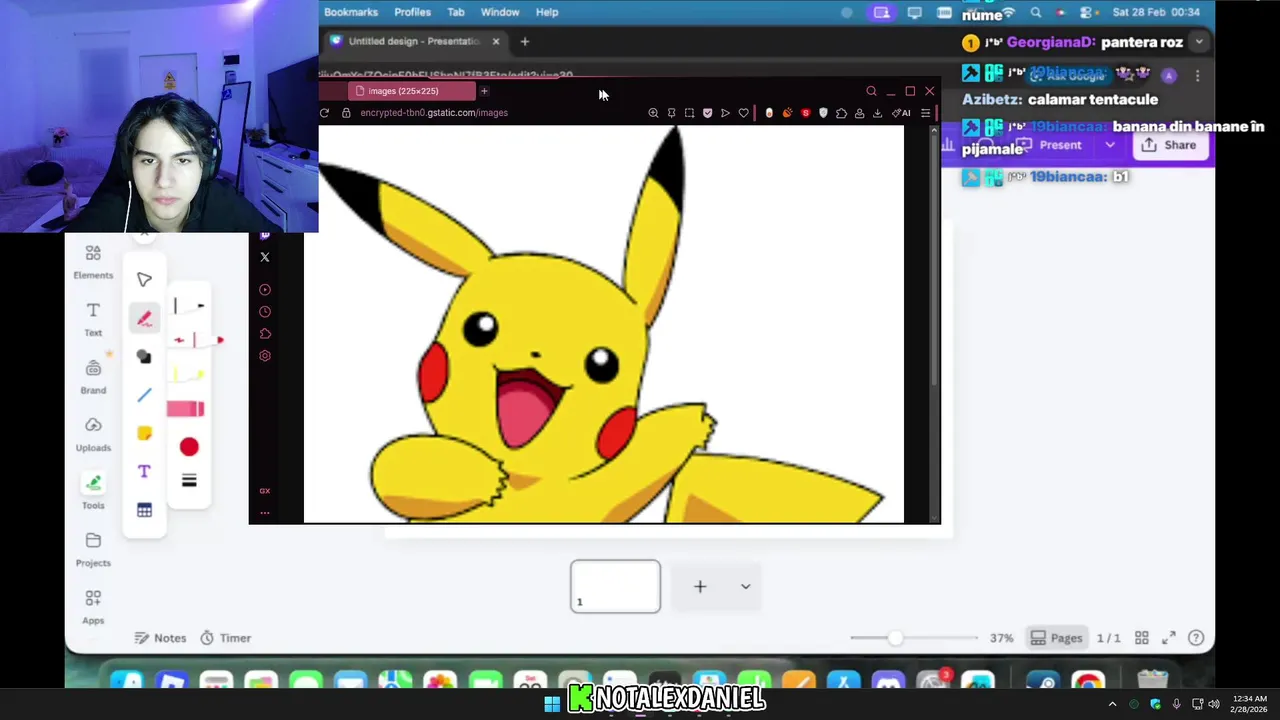Click the Share button in Canva

pos(1169,145)
